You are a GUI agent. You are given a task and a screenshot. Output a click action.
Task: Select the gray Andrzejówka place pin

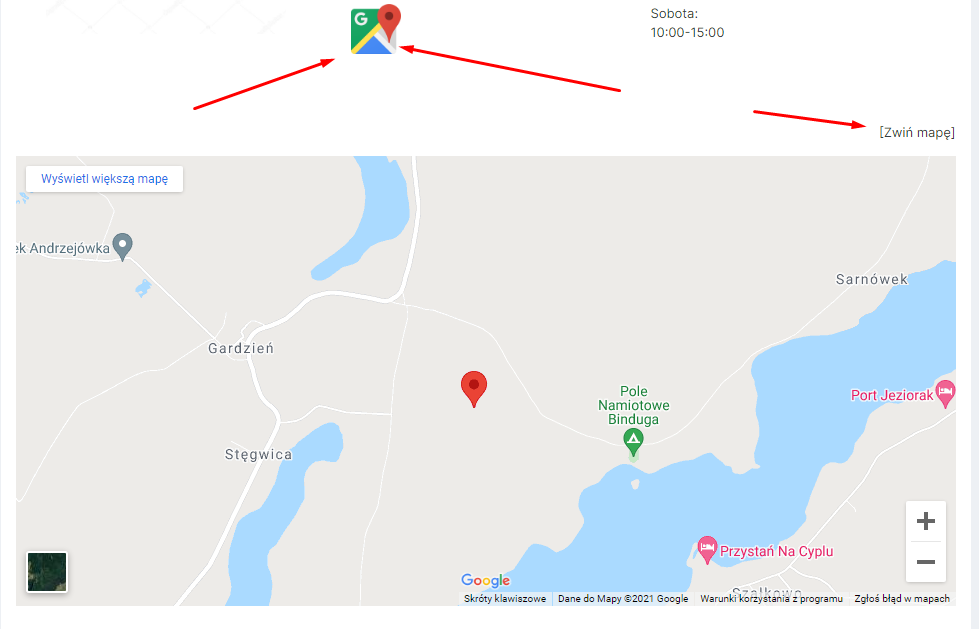(122, 247)
